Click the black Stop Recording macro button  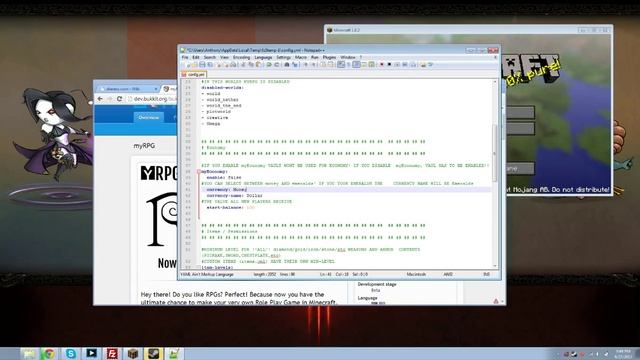389,64
